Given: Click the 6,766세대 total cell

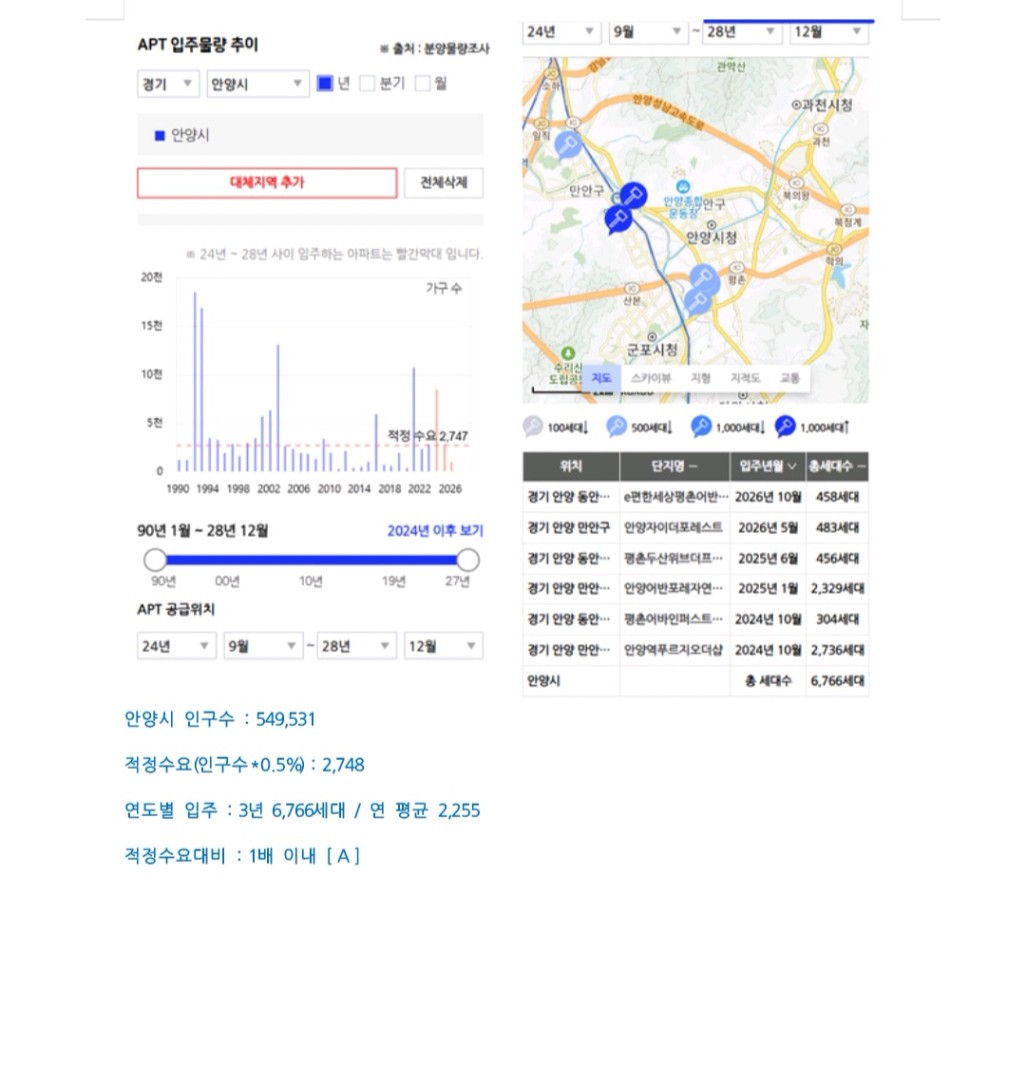Looking at the screenshot, I should pyautogui.click(x=837, y=681).
